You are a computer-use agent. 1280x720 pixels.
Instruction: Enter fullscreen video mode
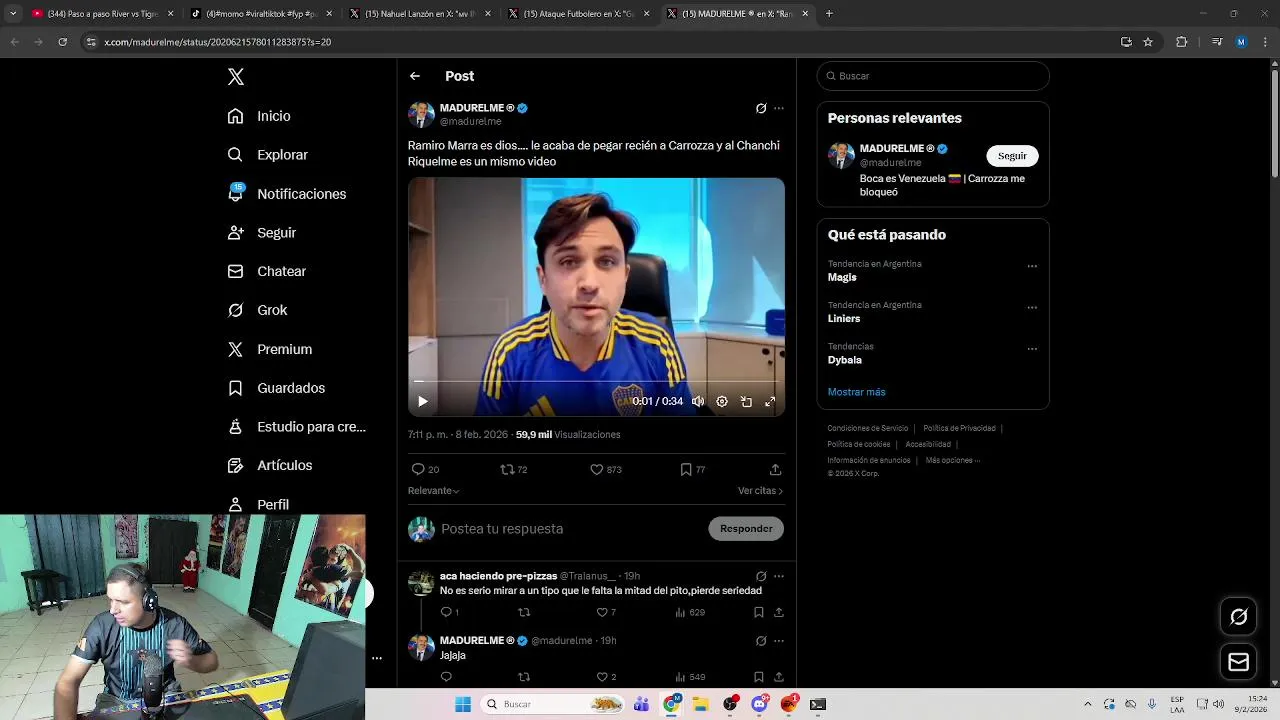(x=770, y=401)
